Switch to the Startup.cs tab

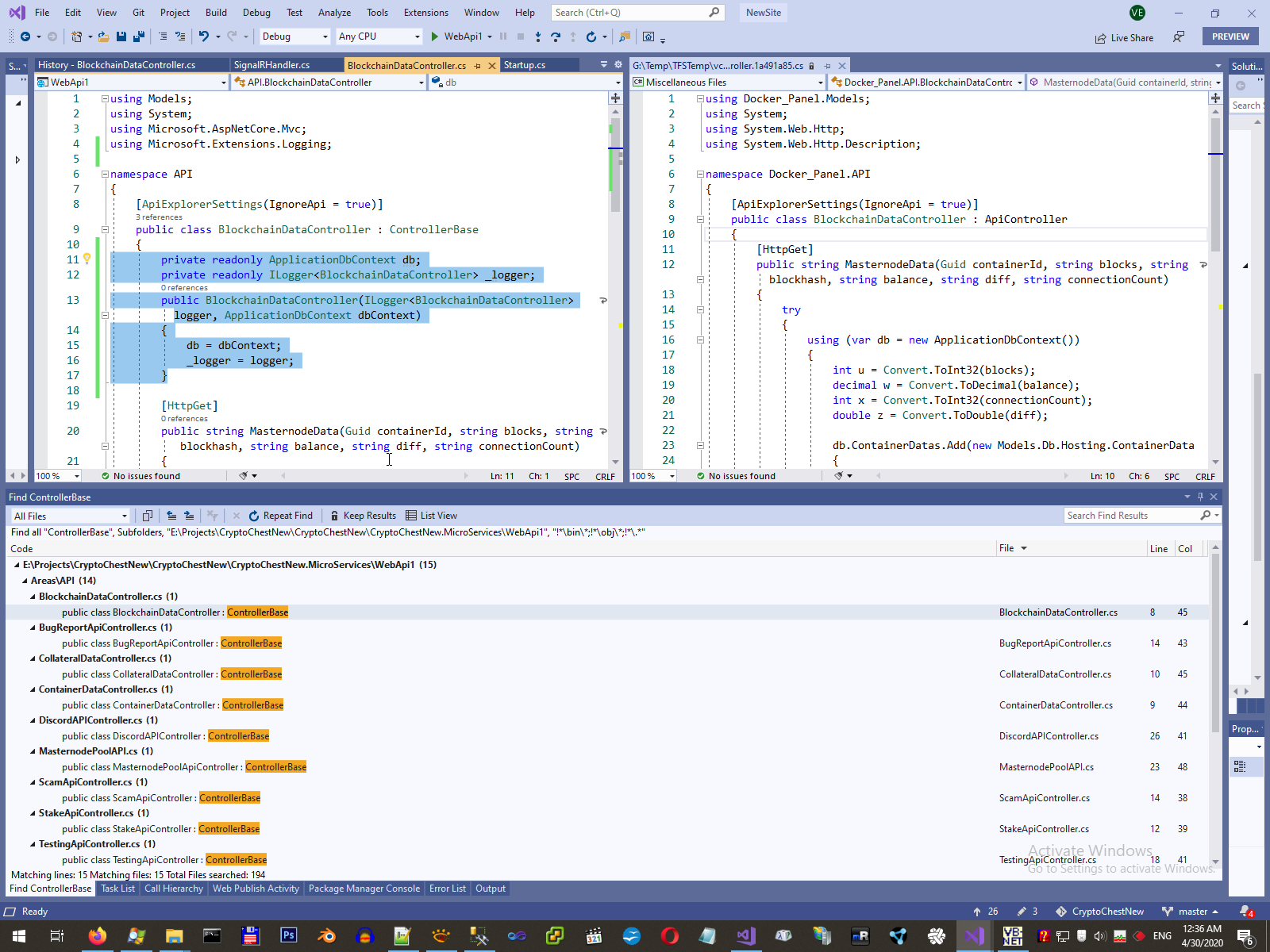point(525,65)
